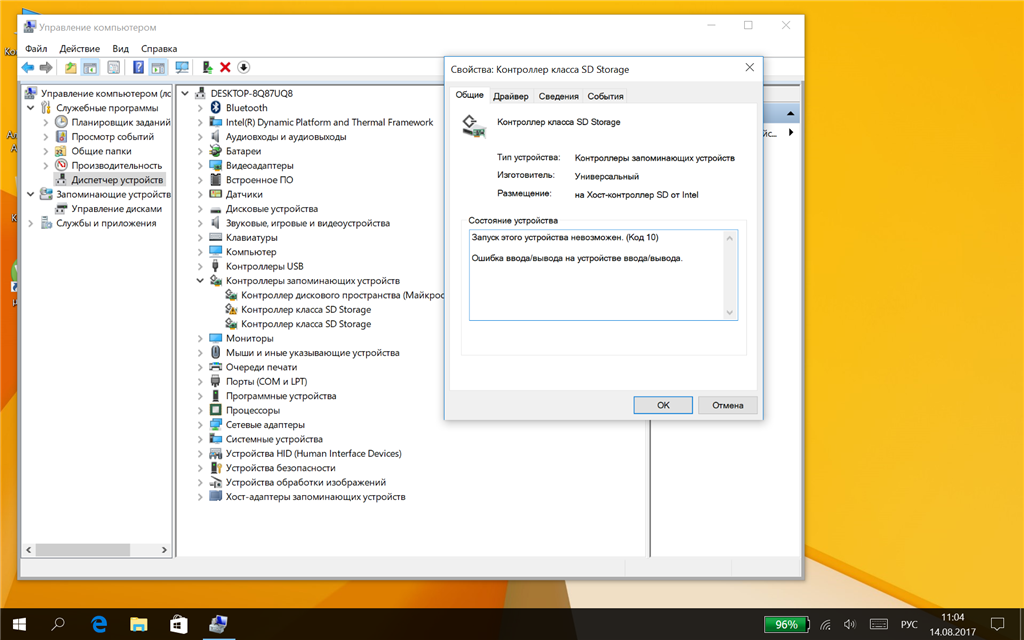Screen dimensions: 1024x640
Task: Open the Вид menu
Action: point(120,48)
